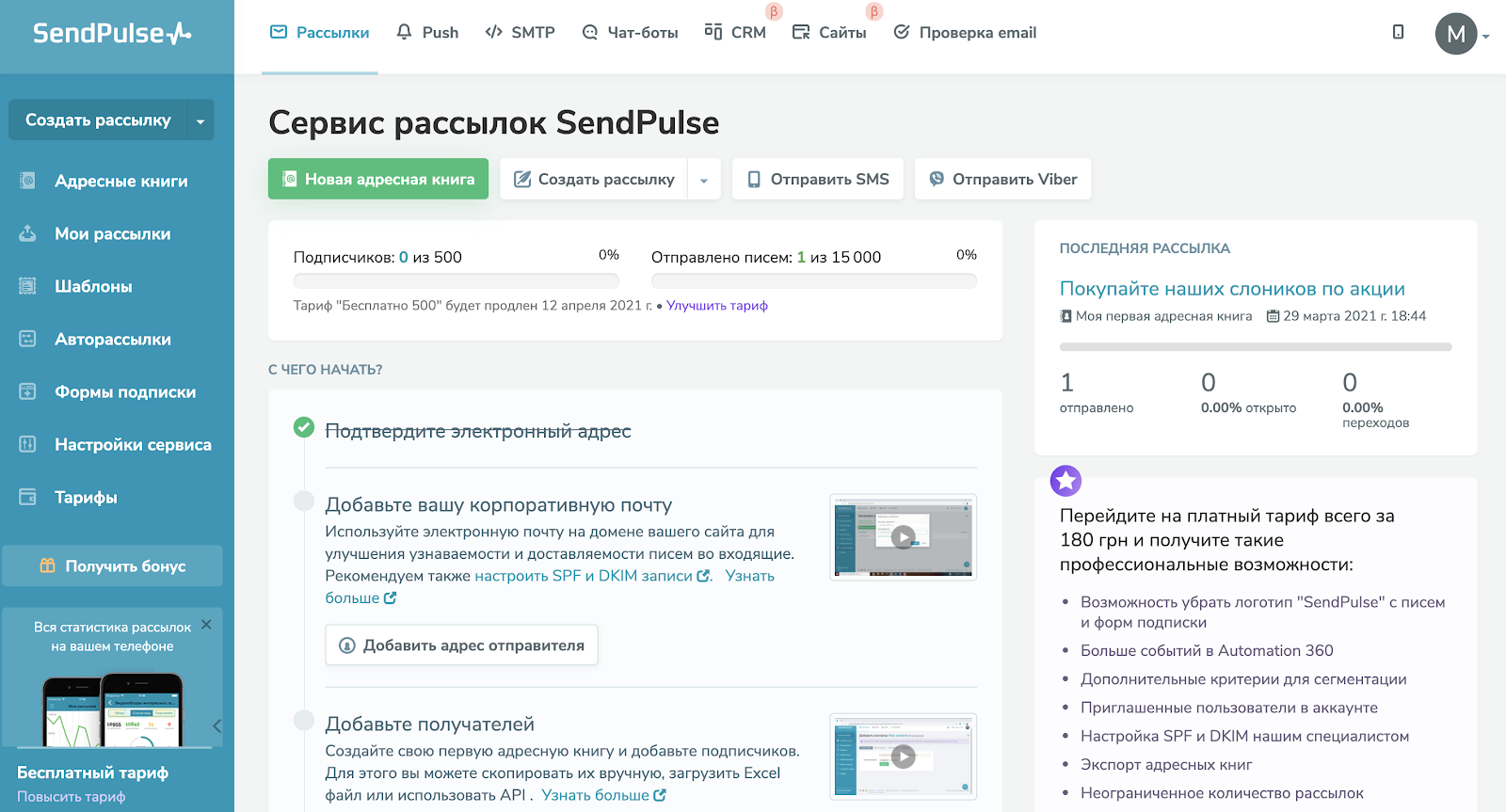Click the Получить бонус button

tap(112, 565)
